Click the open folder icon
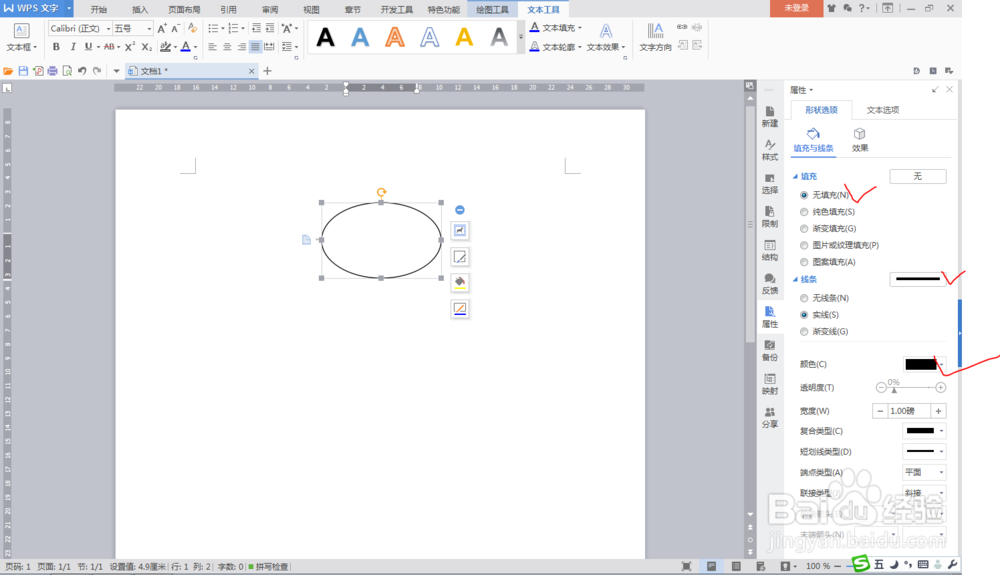Screen dimensions: 1000x575 [x=8, y=71]
